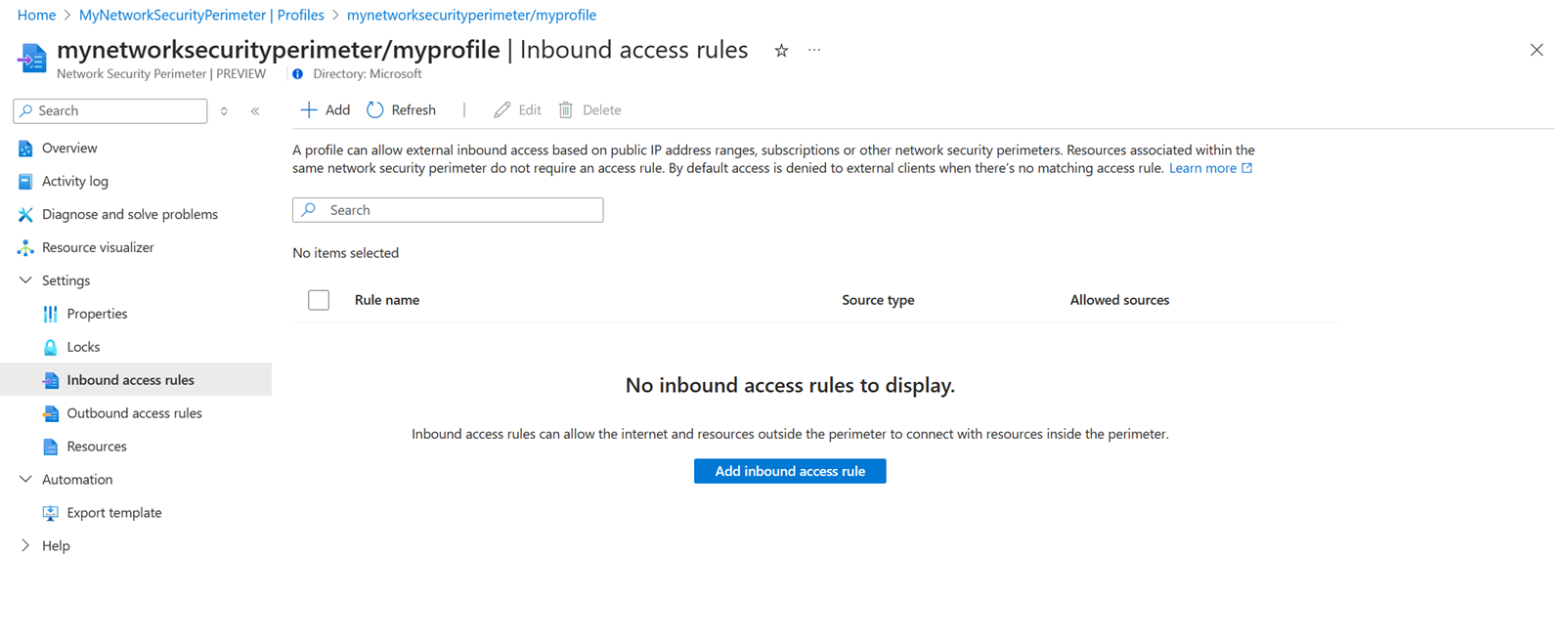Open Export template page
Image resolution: width=1568 pixels, height=641 pixels.
point(113,513)
